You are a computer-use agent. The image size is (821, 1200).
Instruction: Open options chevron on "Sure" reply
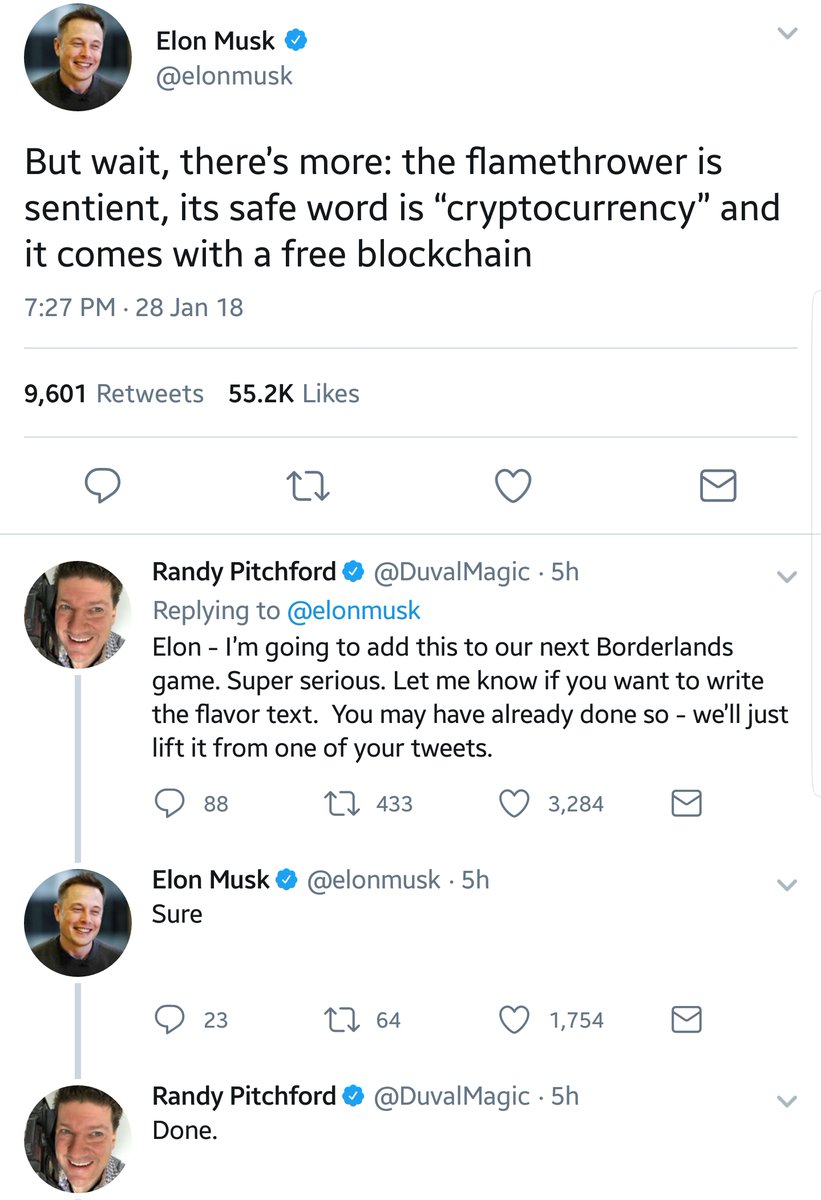[x=787, y=885]
